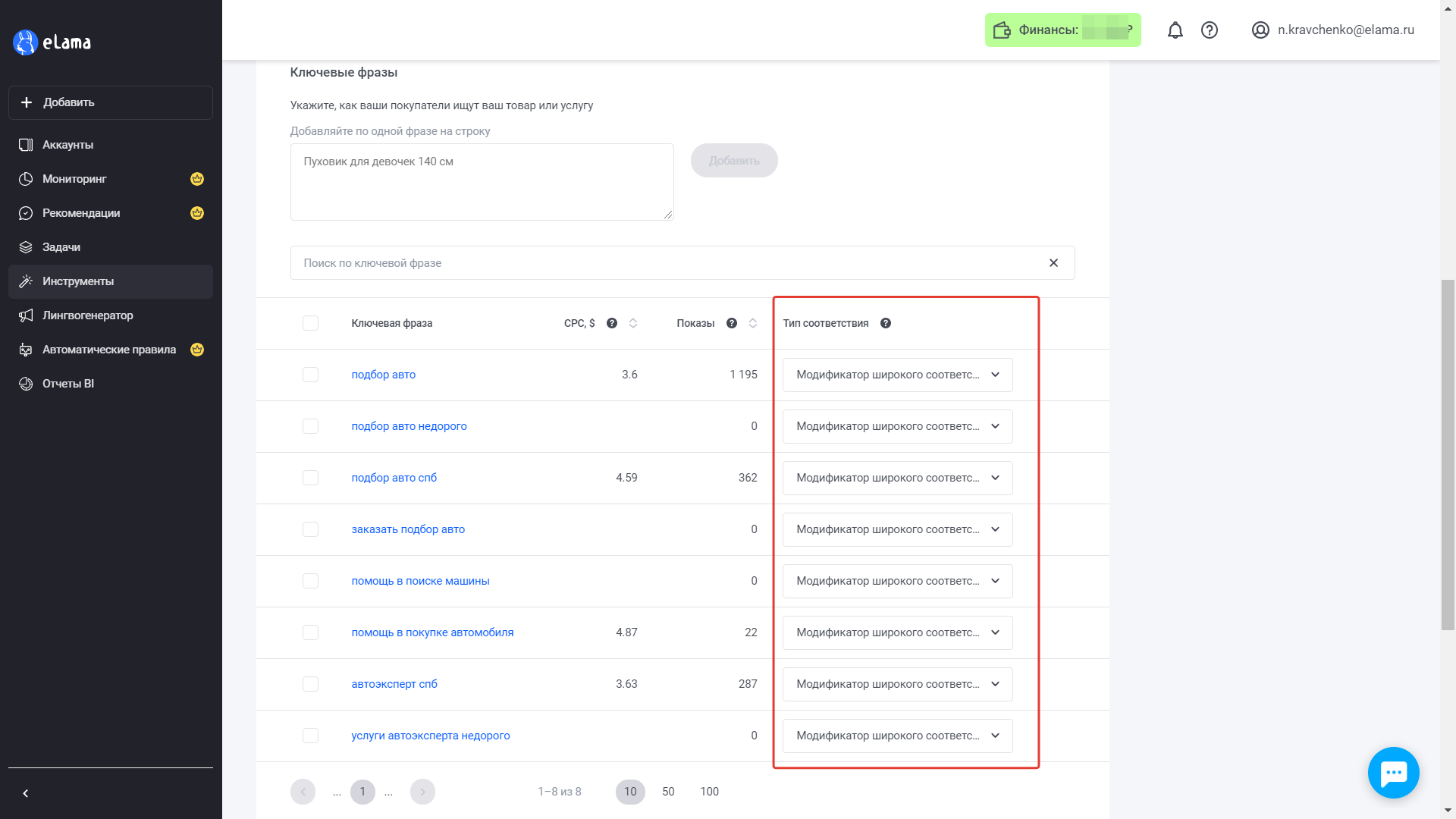Open the help question mark icon in header

click(x=1210, y=30)
